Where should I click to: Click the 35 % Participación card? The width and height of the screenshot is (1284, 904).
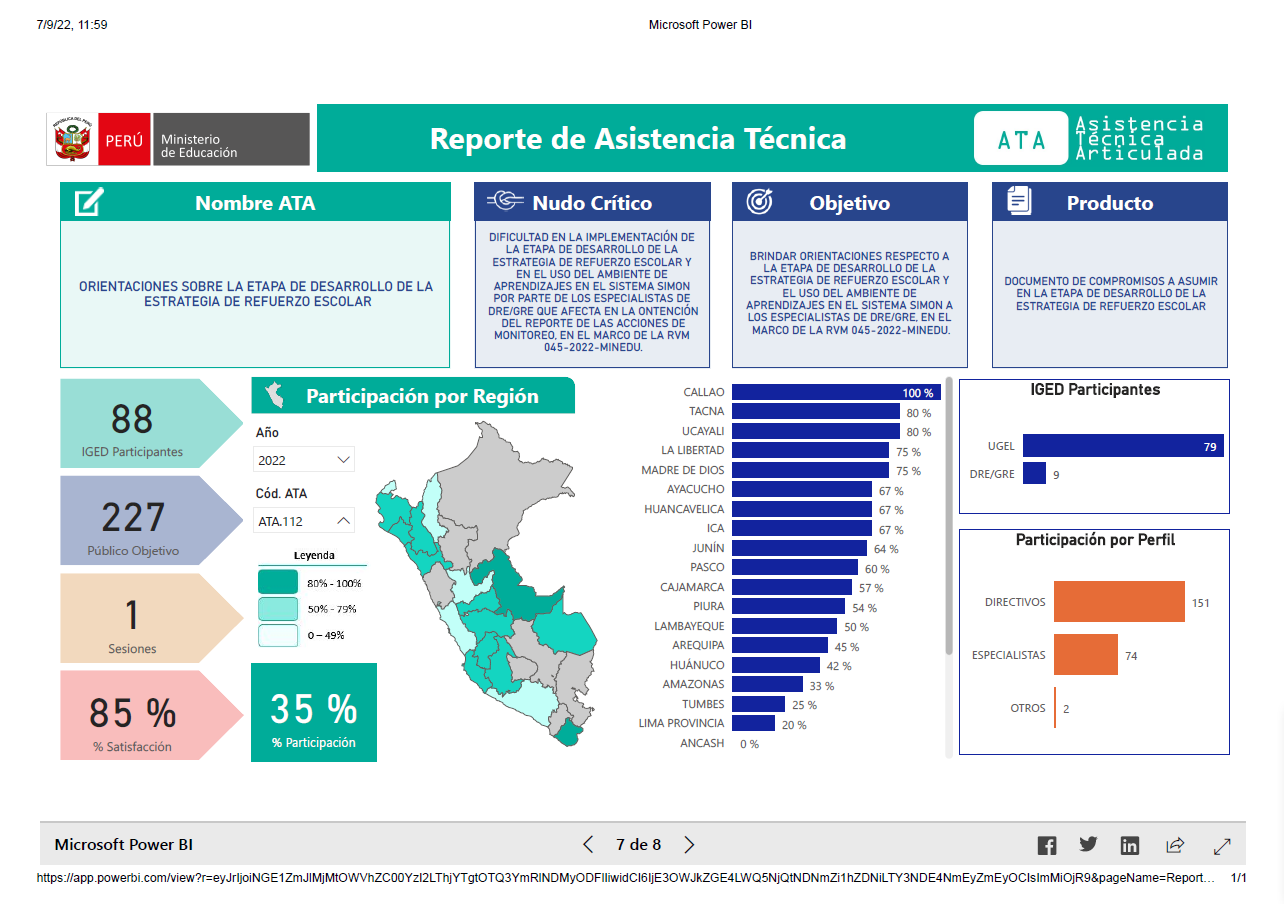click(x=314, y=712)
